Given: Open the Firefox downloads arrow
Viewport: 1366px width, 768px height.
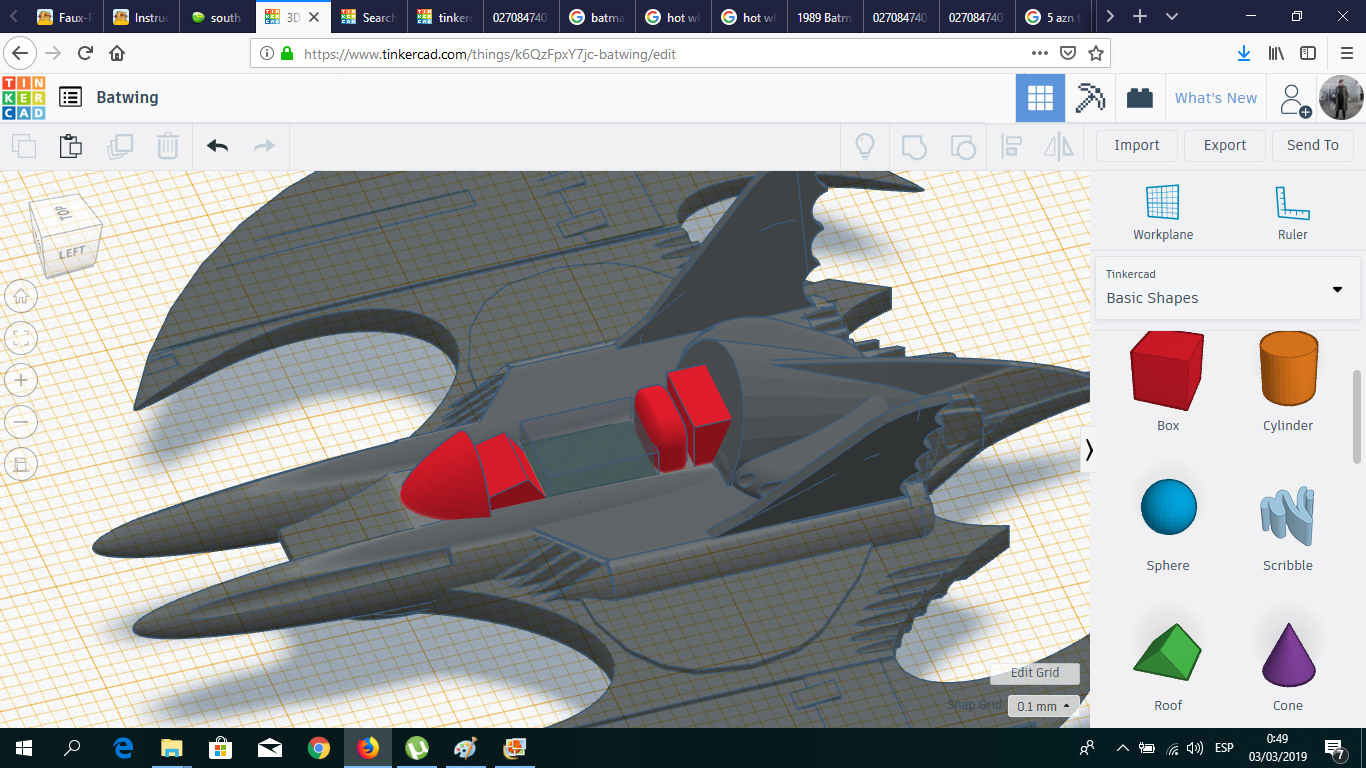Looking at the screenshot, I should [x=1244, y=53].
